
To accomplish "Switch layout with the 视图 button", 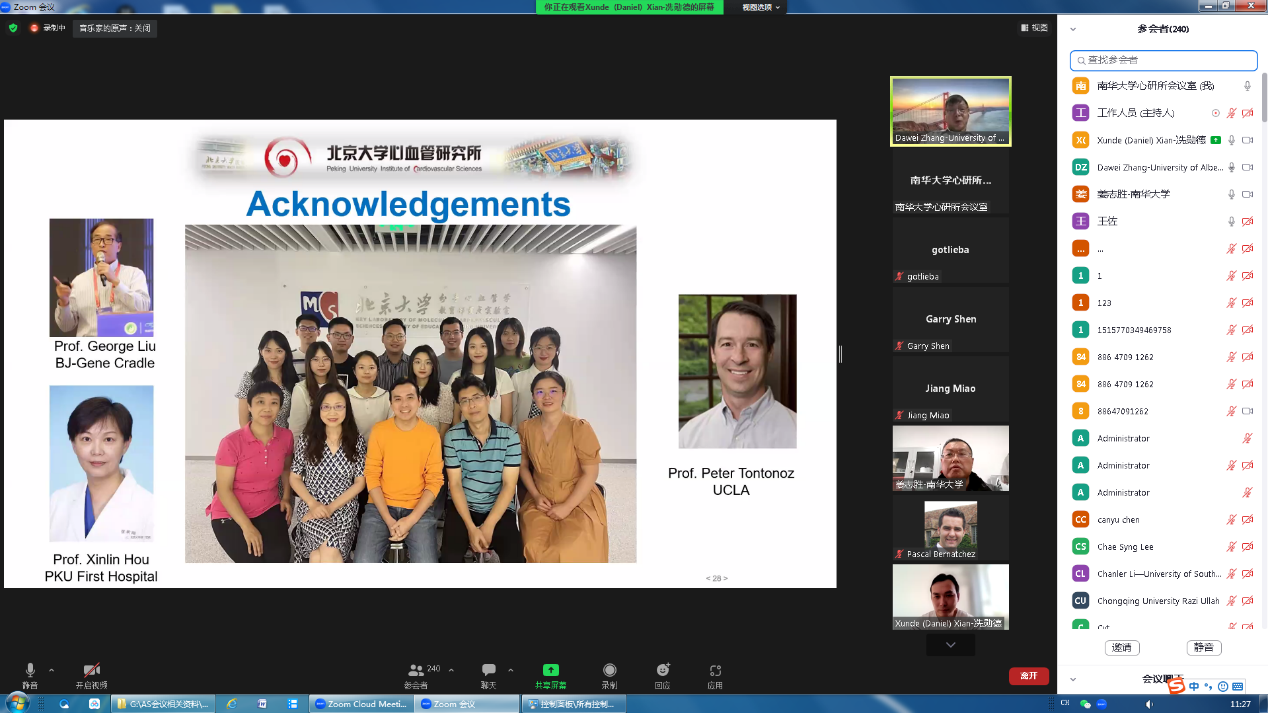I will pyautogui.click(x=1034, y=28).
